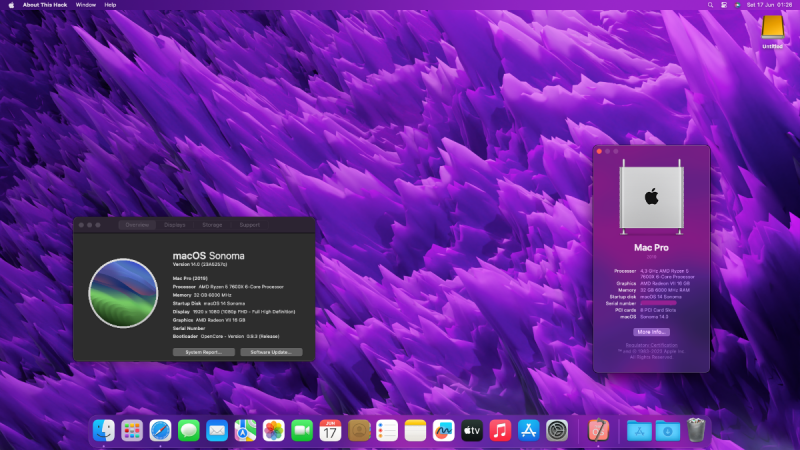Image resolution: width=800 pixels, height=450 pixels.
Task: Click the Version 14.0 build text
Action: coord(200,265)
